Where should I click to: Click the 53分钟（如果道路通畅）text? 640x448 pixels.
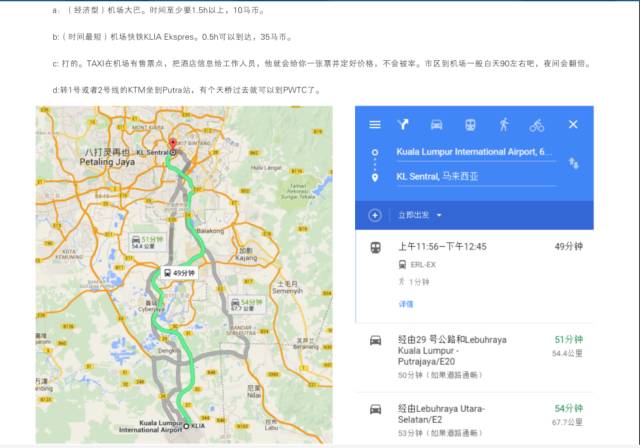pos(440,433)
